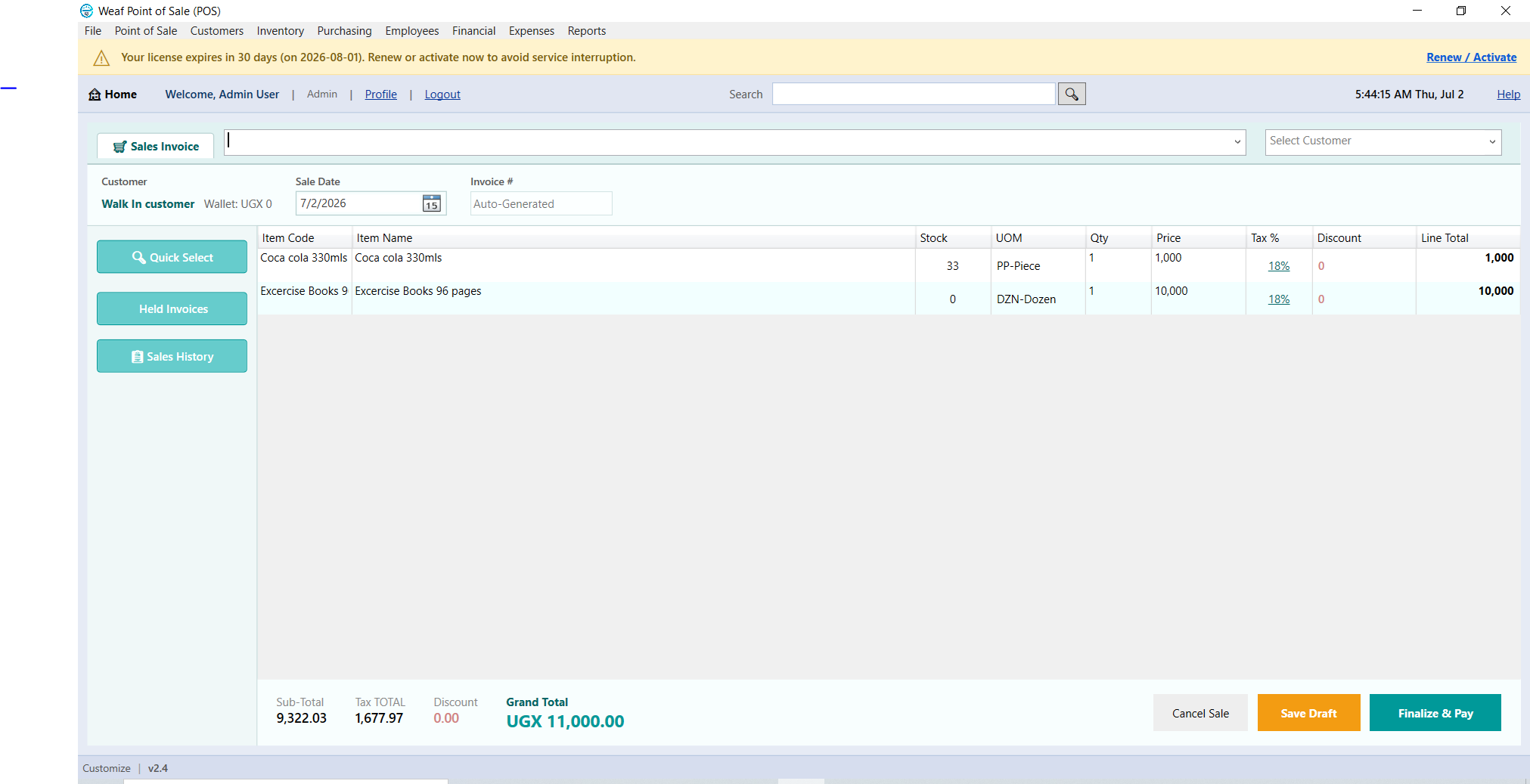The height and width of the screenshot is (784, 1530).
Task: Click stock value 33 in Coca cola row
Action: (x=952, y=266)
